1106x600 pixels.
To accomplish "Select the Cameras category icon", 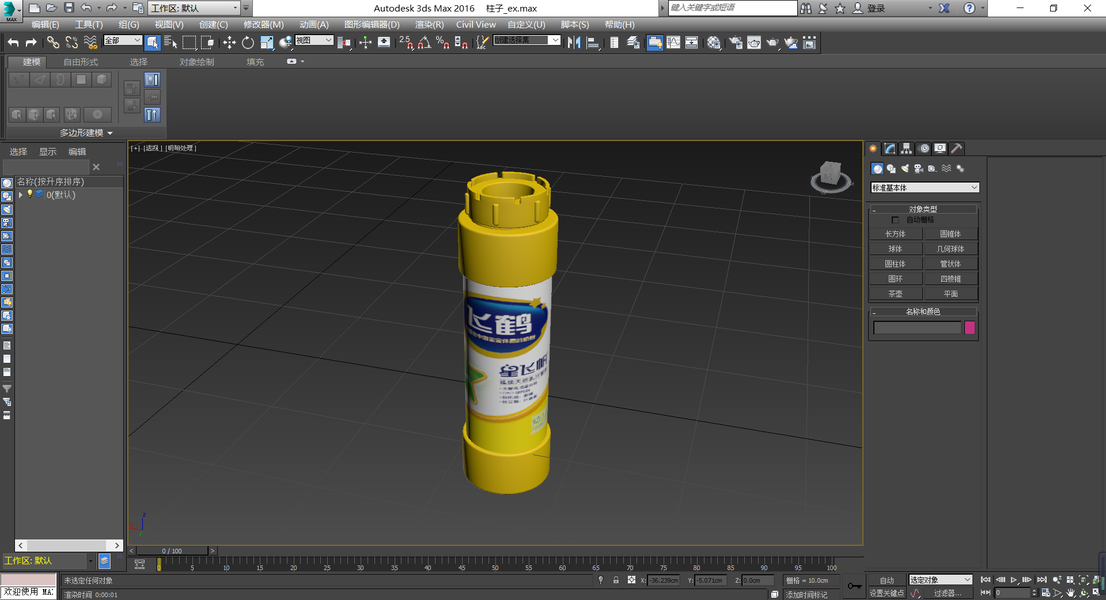I will tap(918, 169).
